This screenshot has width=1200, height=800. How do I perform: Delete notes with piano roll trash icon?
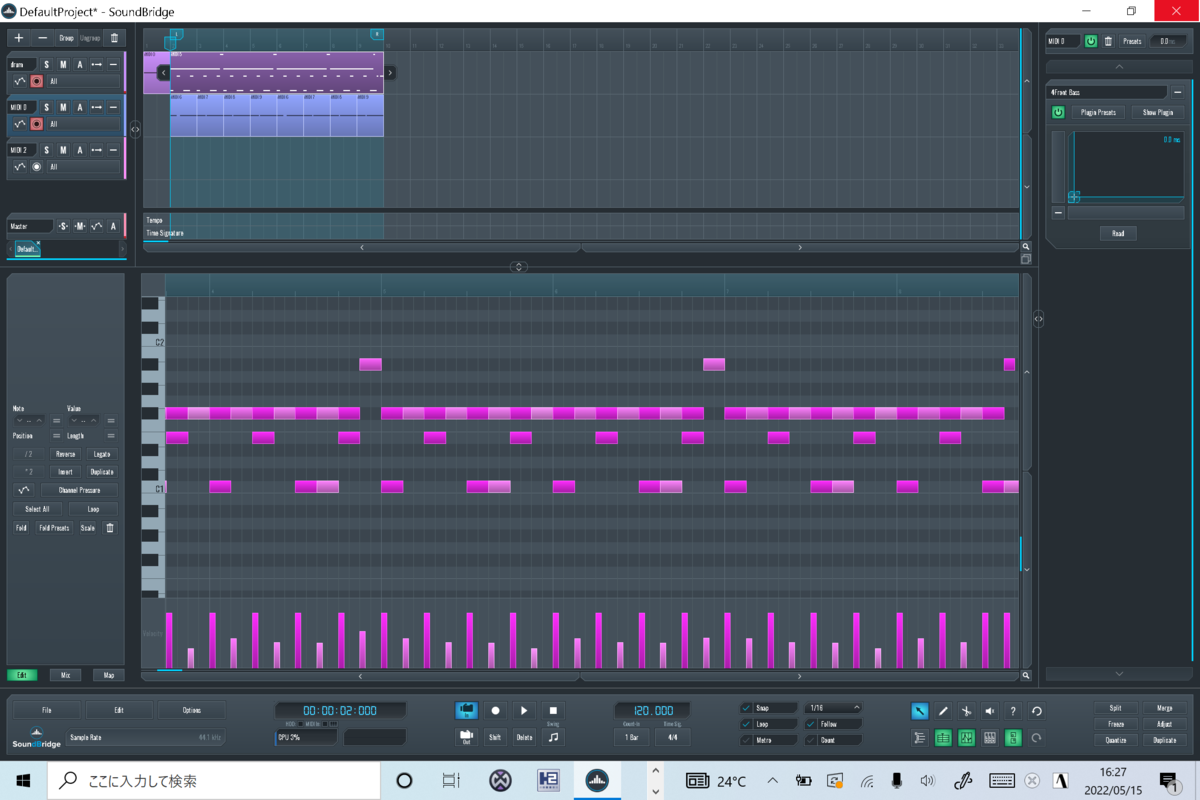click(110, 527)
